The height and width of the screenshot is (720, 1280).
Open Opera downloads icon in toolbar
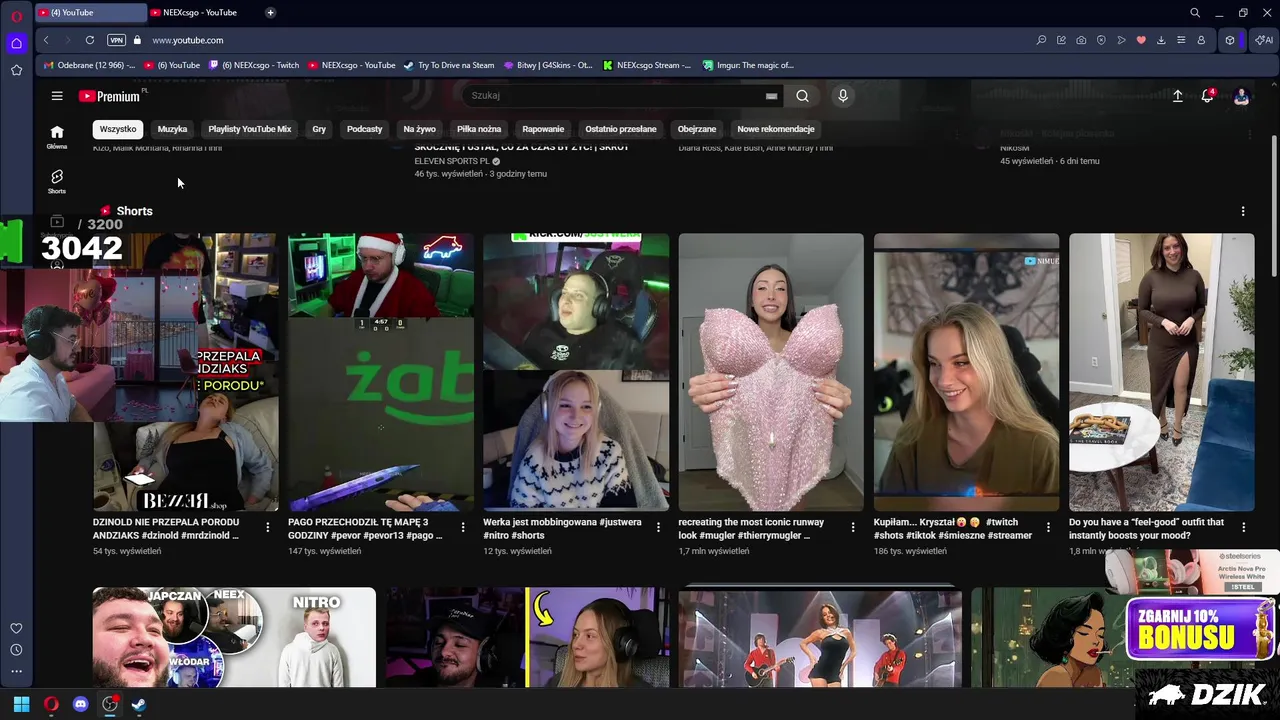(x=1161, y=40)
